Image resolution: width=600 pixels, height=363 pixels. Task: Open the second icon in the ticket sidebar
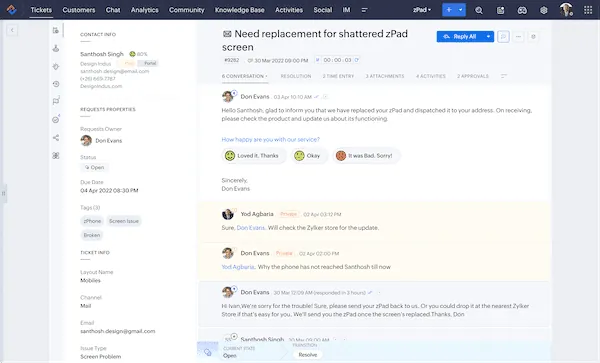click(x=56, y=48)
